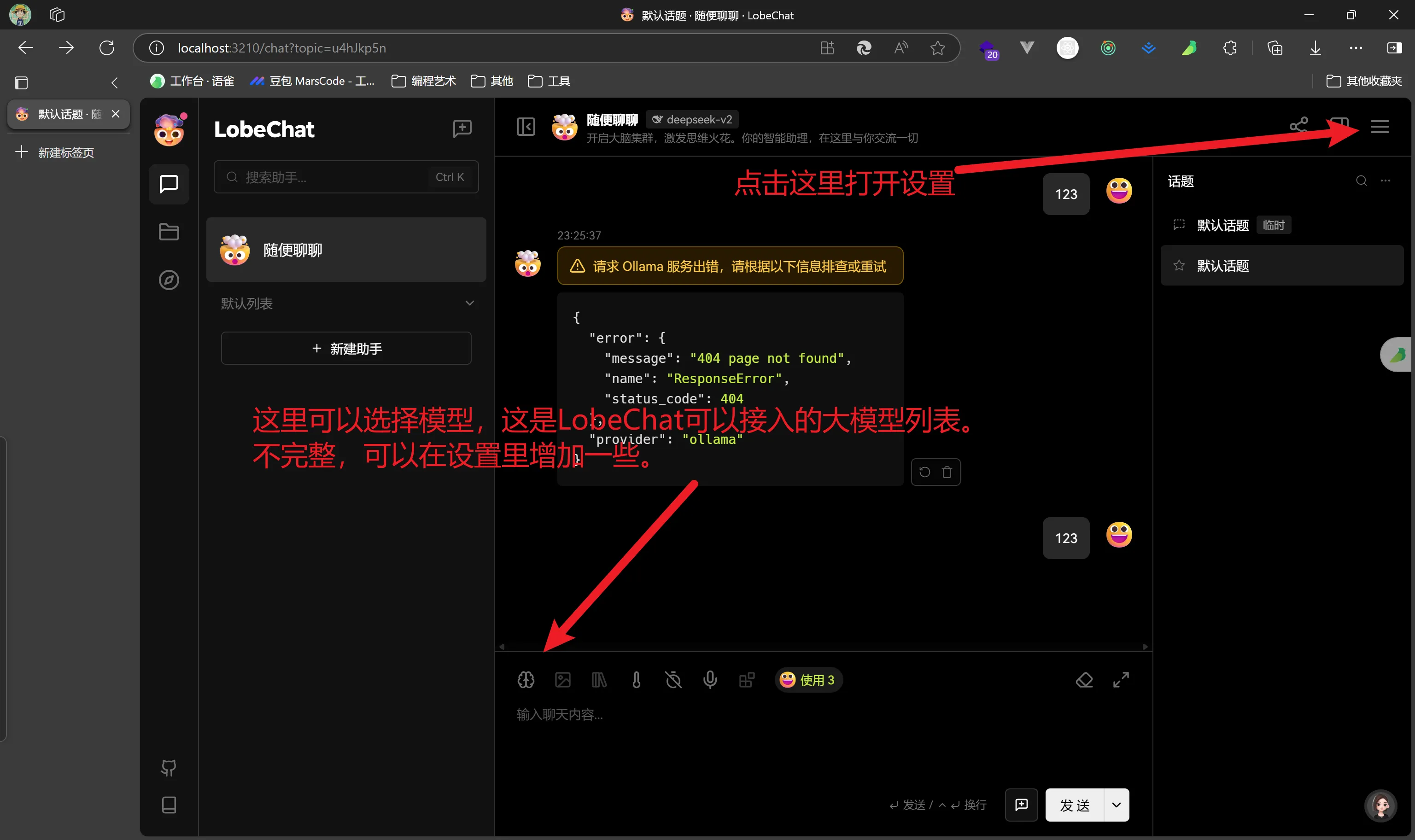Save as new topic button beside send
The width and height of the screenshot is (1415, 840).
(1021, 805)
